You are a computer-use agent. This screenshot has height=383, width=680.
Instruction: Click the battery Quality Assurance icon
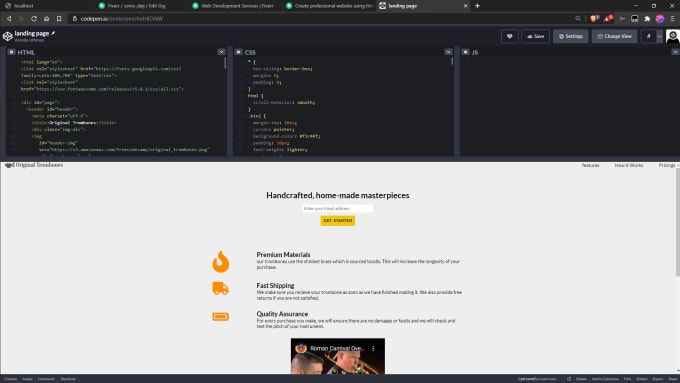click(x=220, y=317)
